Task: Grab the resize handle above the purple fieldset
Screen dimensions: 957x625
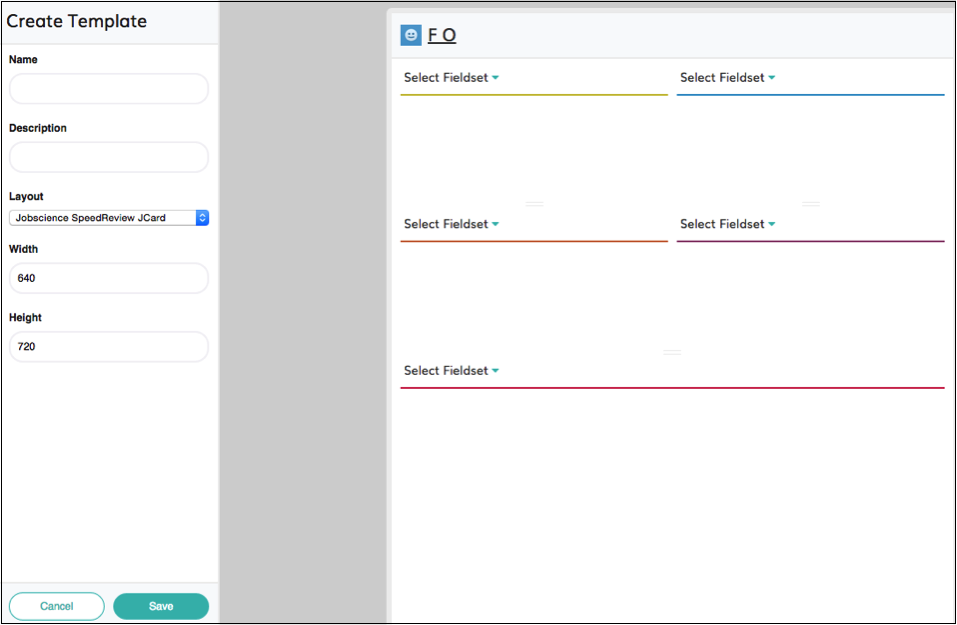Action: [x=810, y=204]
